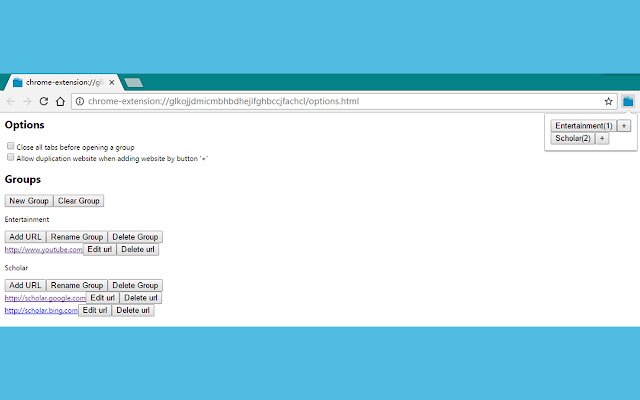The image size is (640, 400).
Task: Open a new tab
Action: (x=133, y=83)
